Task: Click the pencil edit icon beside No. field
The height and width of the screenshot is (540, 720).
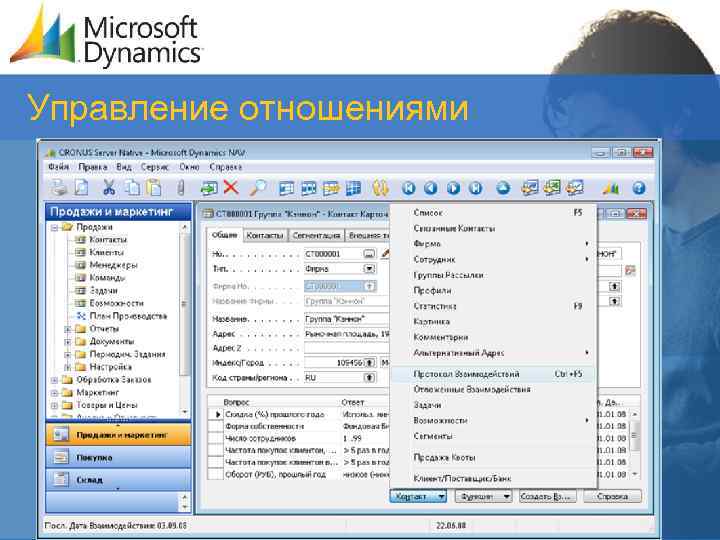Action: coord(385,253)
